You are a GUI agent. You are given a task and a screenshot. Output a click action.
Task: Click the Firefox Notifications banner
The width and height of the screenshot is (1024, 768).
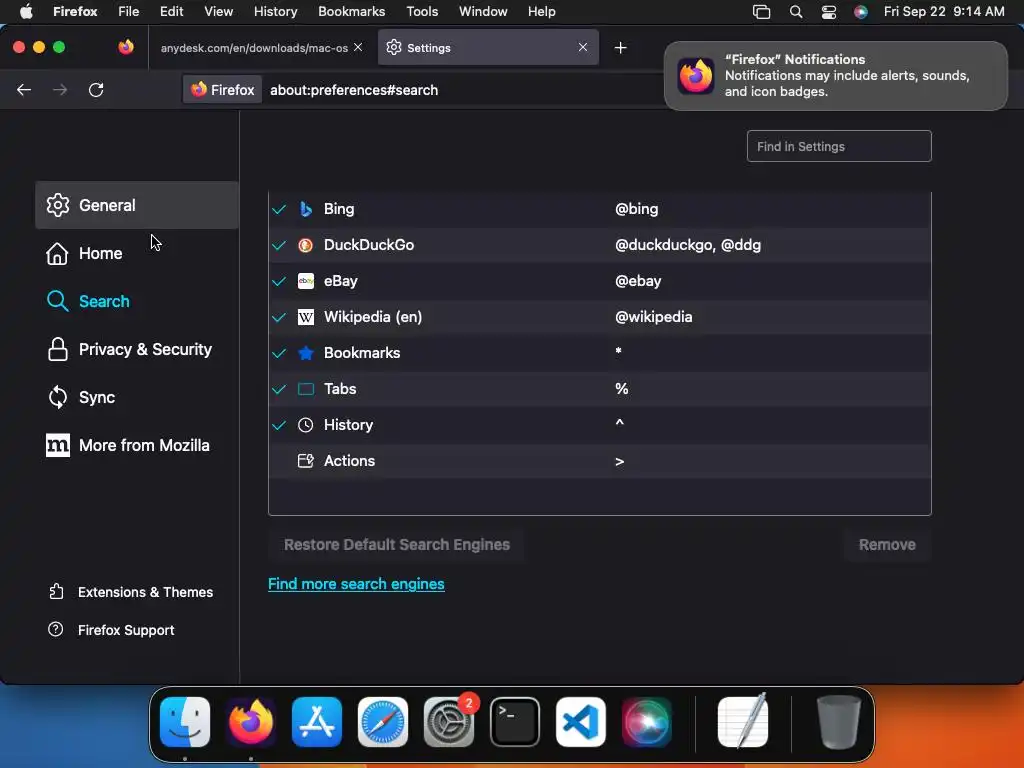coord(835,76)
